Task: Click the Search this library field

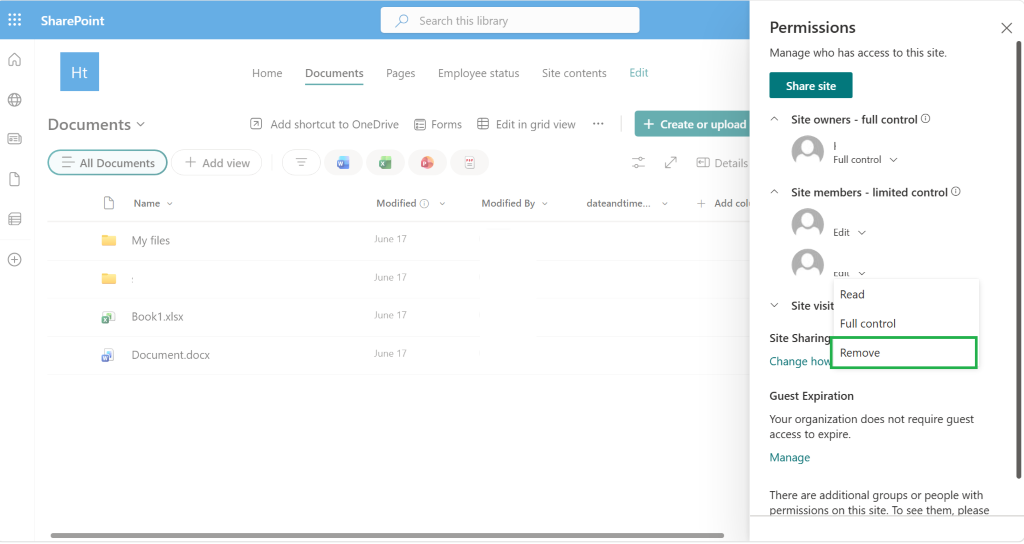Action: click(510, 20)
